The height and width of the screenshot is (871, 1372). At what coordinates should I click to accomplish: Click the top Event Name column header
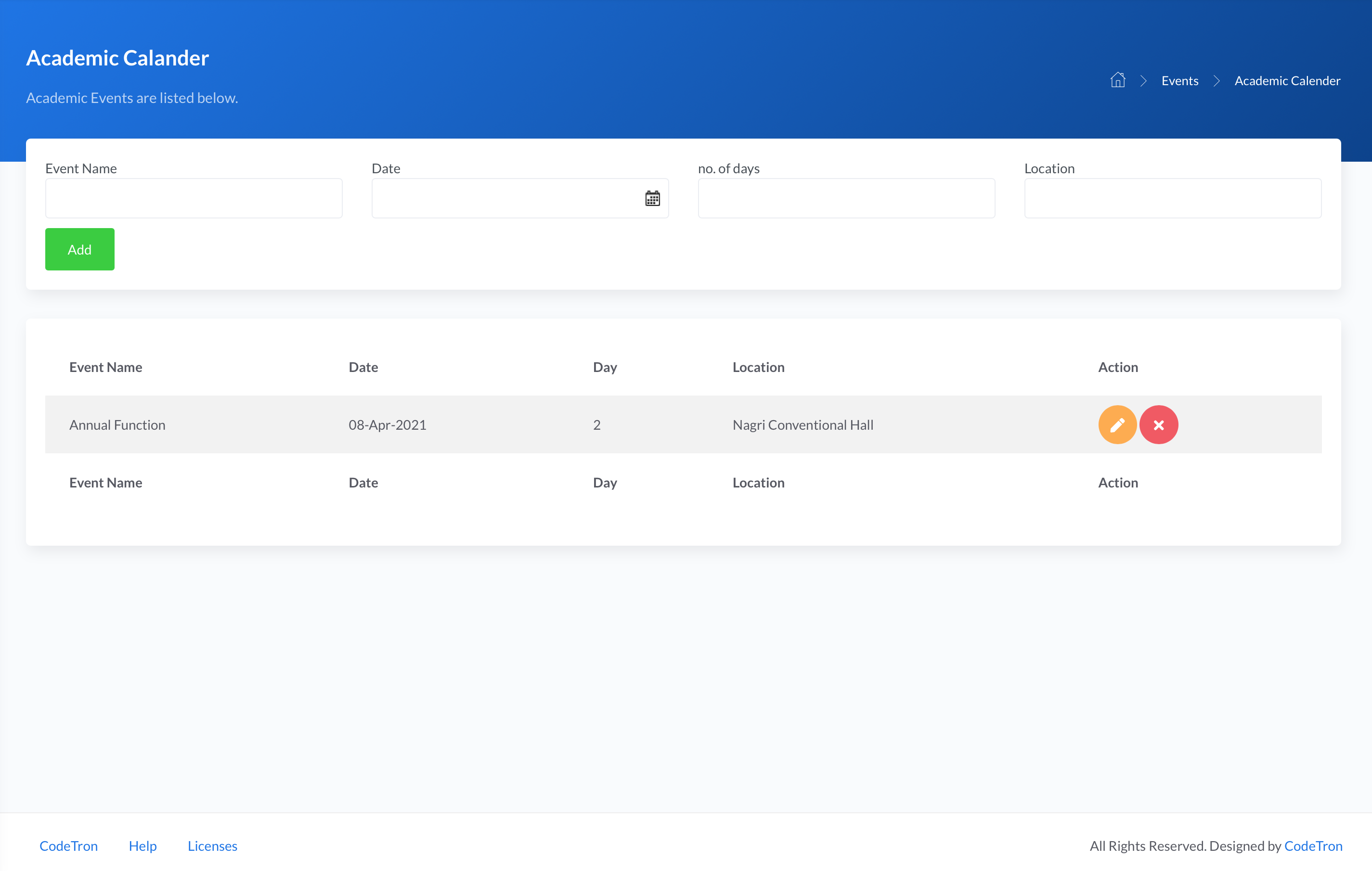click(x=105, y=368)
